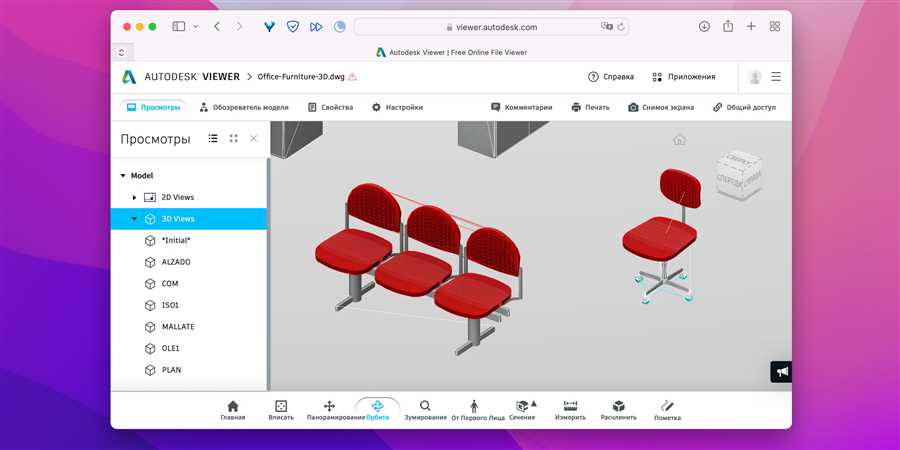Select the Markup (Пометка) tool
This screenshot has height=450, width=900.
coord(667,408)
